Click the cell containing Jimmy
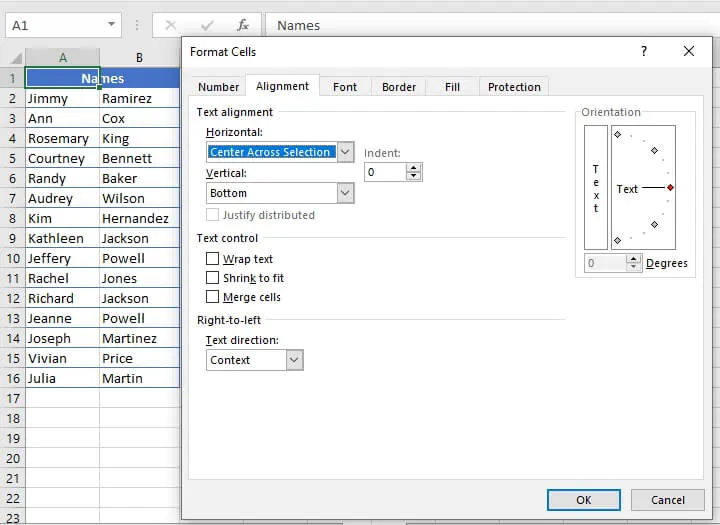The width and height of the screenshot is (720, 525). click(62, 98)
